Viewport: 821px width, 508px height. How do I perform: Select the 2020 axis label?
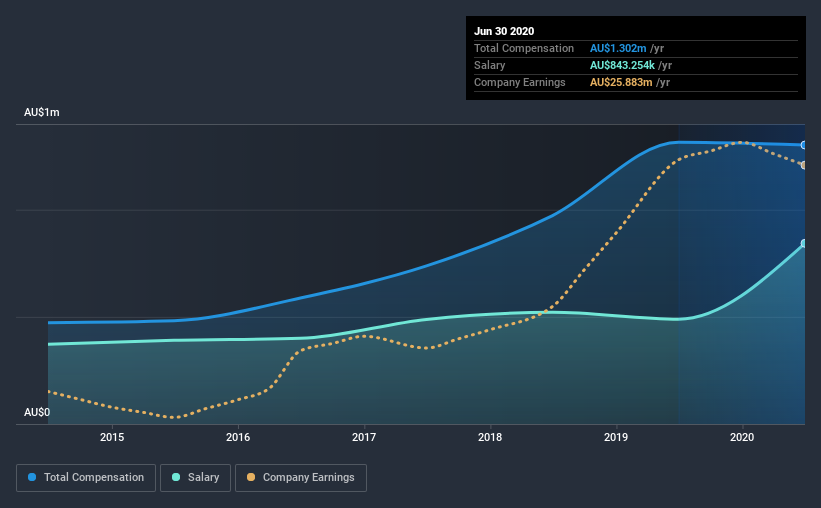click(742, 437)
